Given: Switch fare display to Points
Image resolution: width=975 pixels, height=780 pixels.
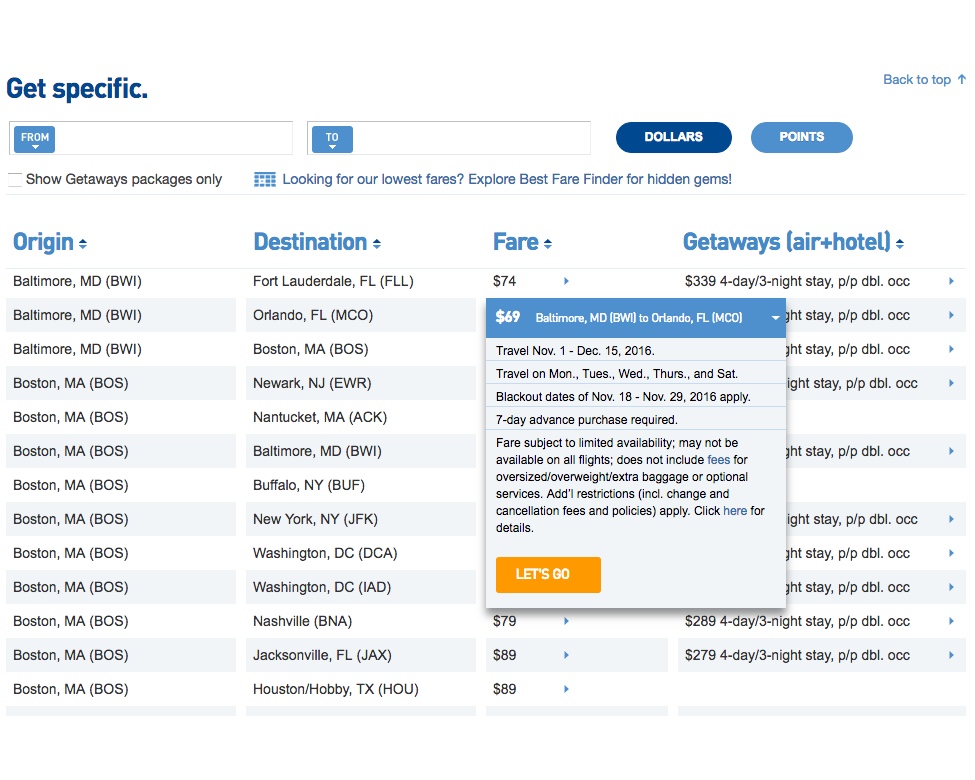Looking at the screenshot, I should 801,137.
